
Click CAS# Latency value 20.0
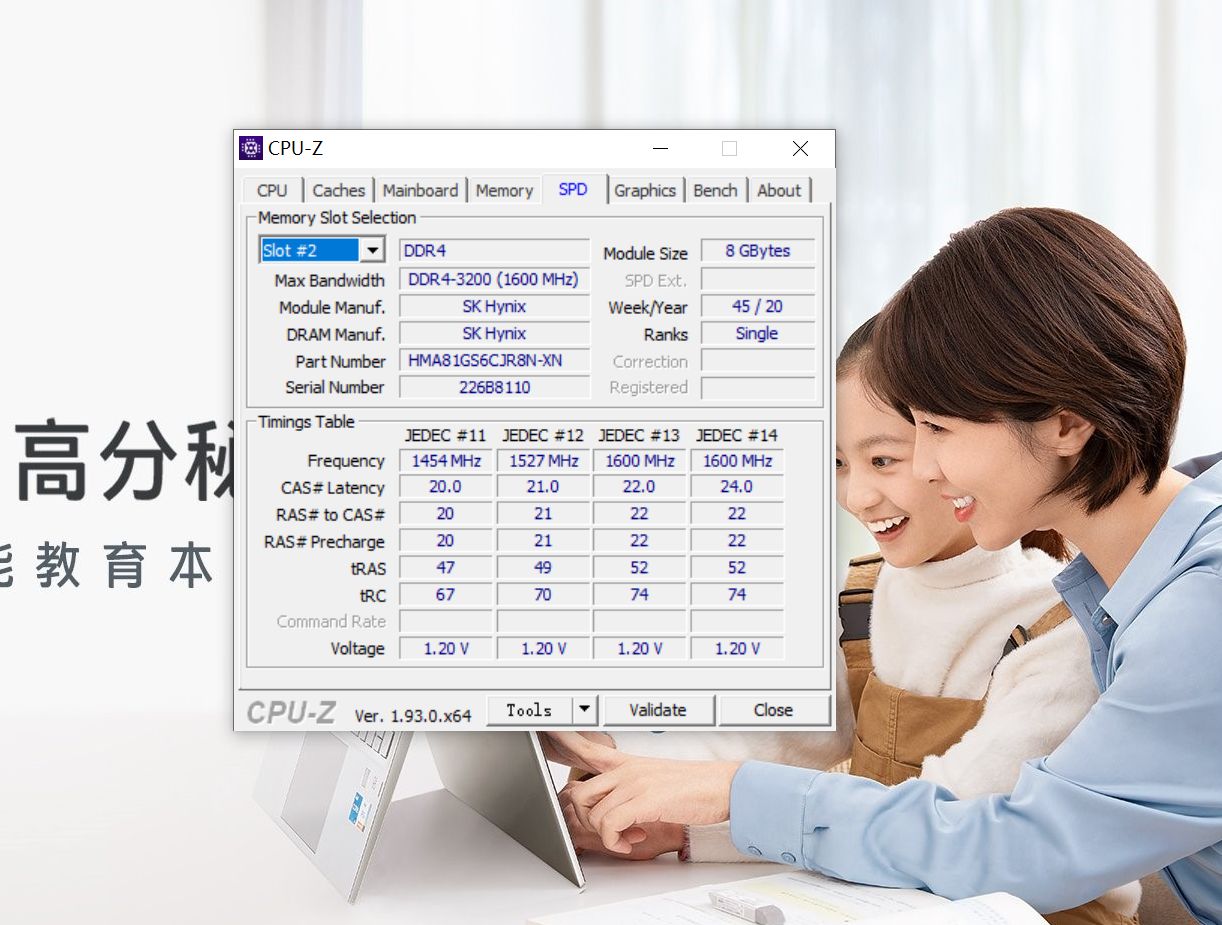(x=446, y=487)
